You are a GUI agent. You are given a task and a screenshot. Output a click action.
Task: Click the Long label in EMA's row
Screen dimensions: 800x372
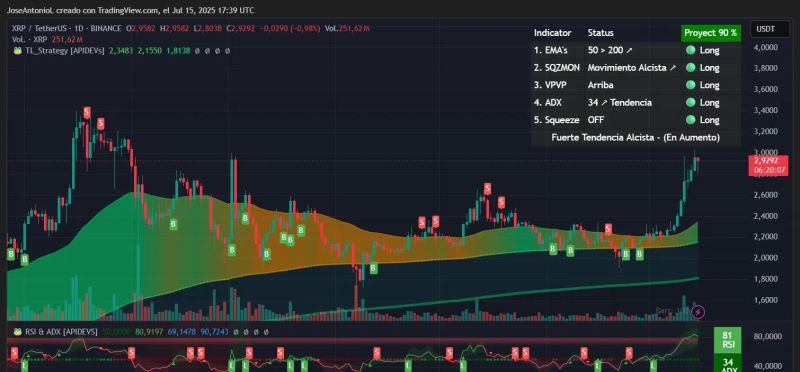[x=709, y=50]
